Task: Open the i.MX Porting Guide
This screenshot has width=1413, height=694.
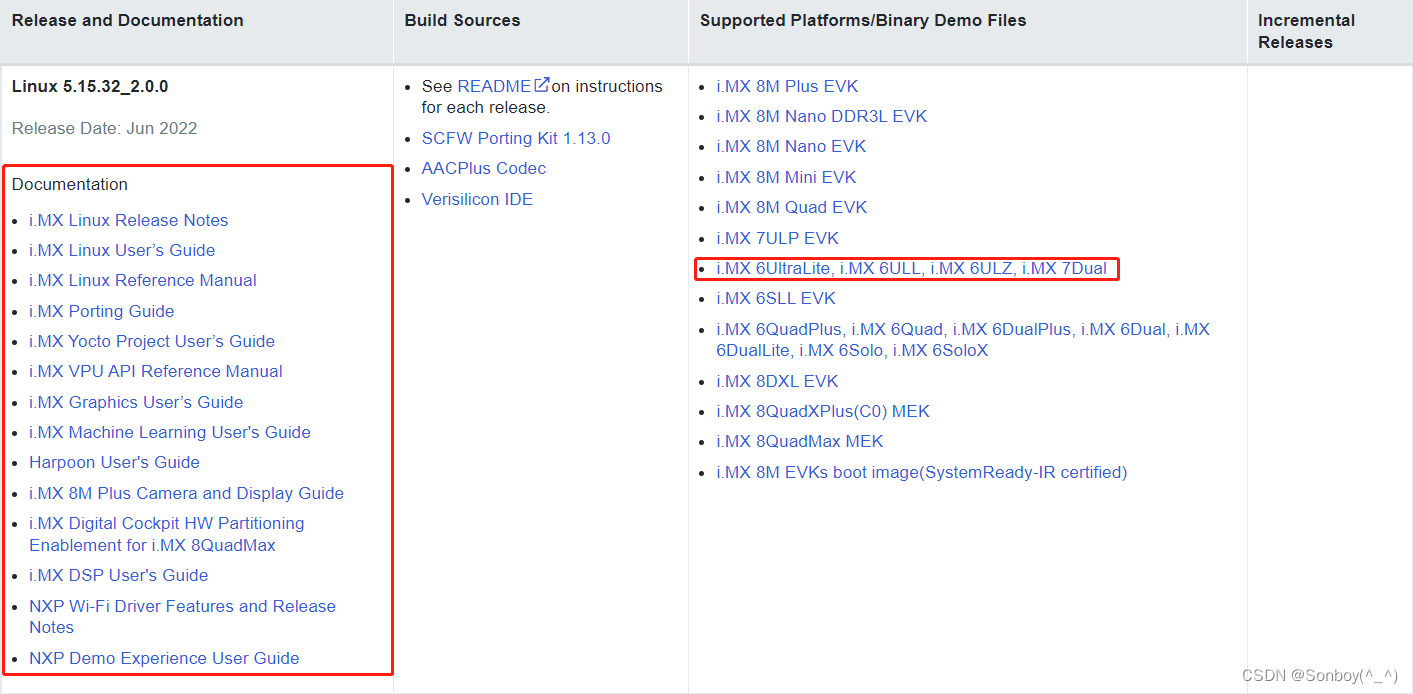Action: pyautogui.click(x=102, y=311)
